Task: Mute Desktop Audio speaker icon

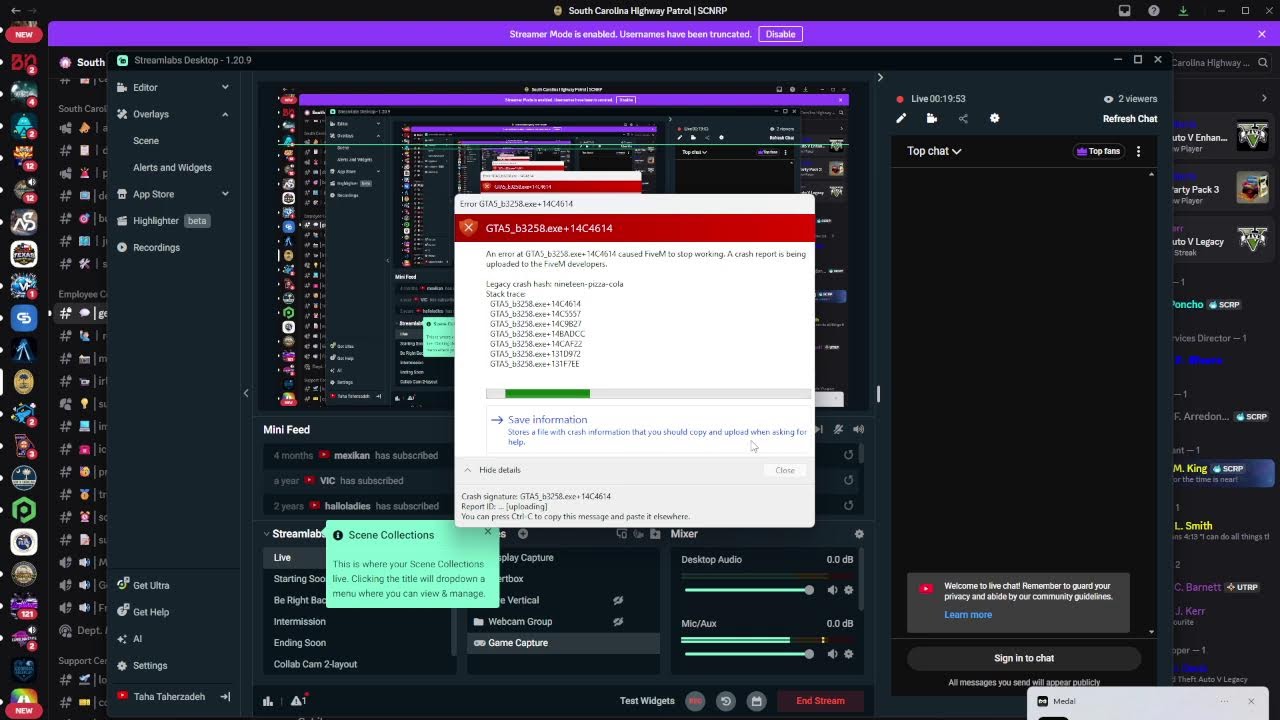Action: click(832, 590)
